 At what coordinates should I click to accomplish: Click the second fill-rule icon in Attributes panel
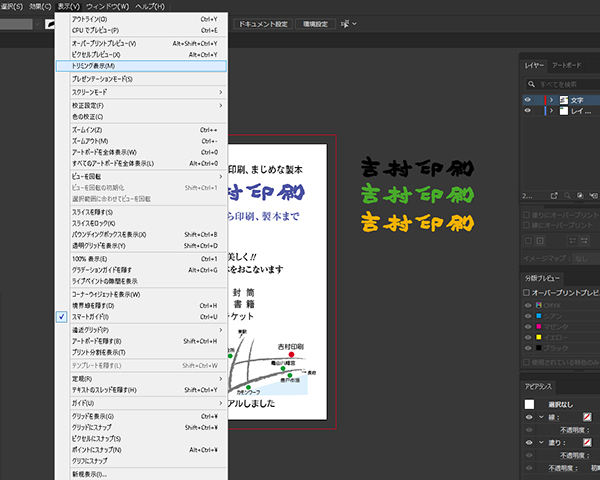(x=584, y=241)
